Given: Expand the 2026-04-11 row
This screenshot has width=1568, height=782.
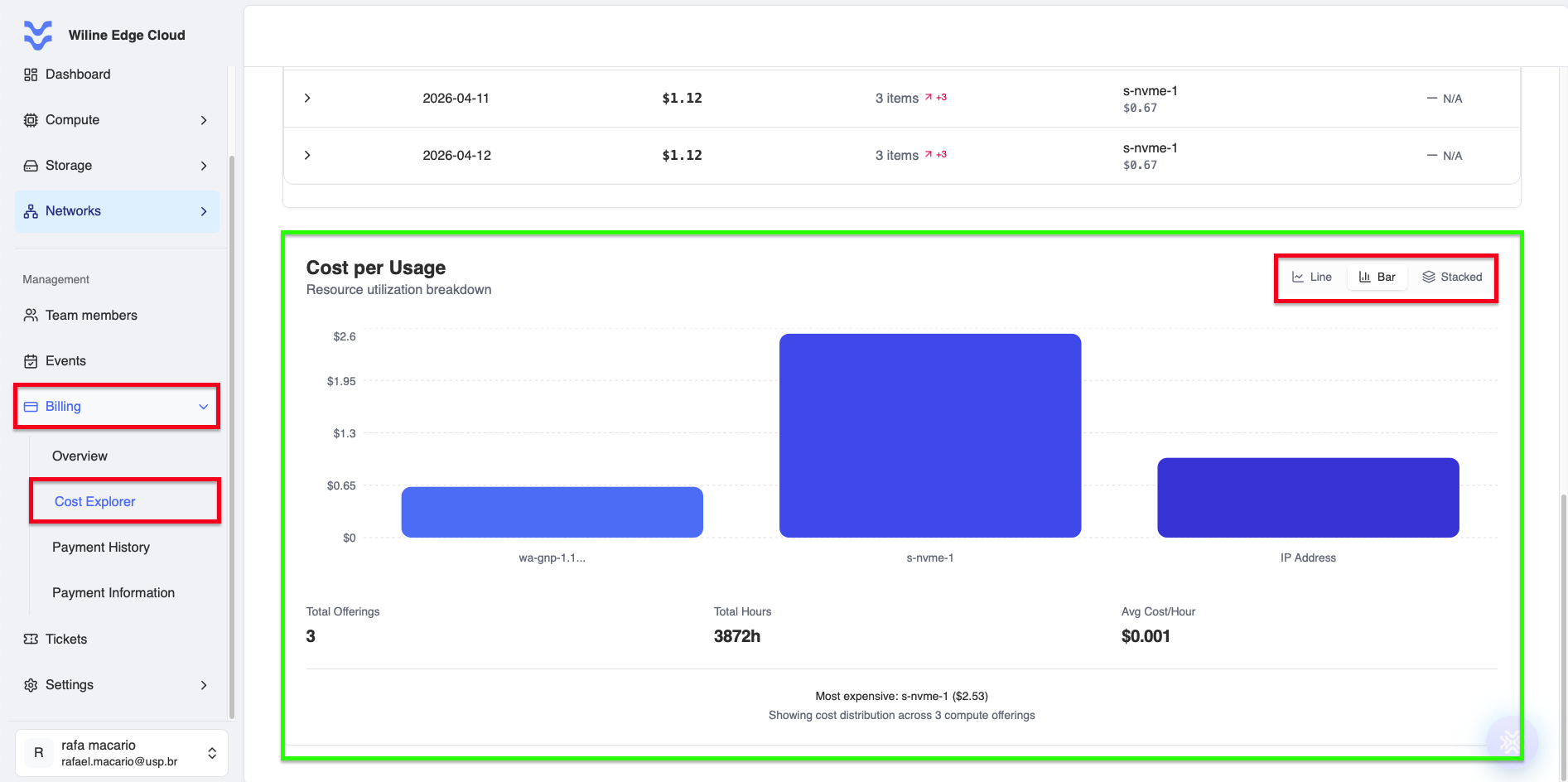Looking at the screenshot, I should tap(307, 98).
